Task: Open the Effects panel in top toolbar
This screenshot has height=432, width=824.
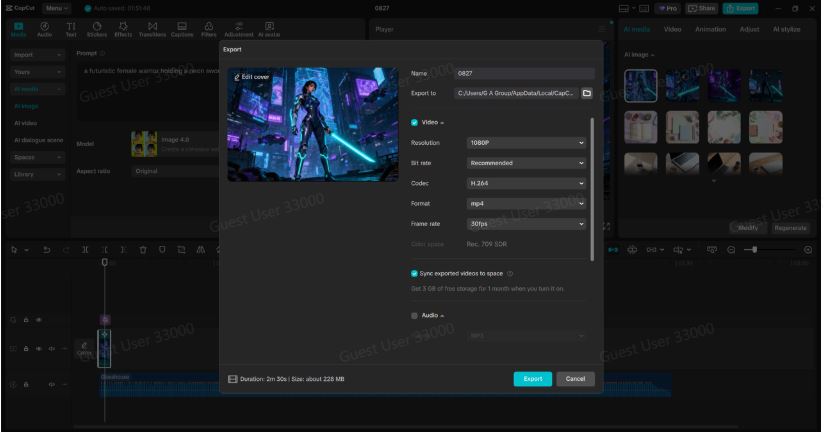Action: (123, 29)
